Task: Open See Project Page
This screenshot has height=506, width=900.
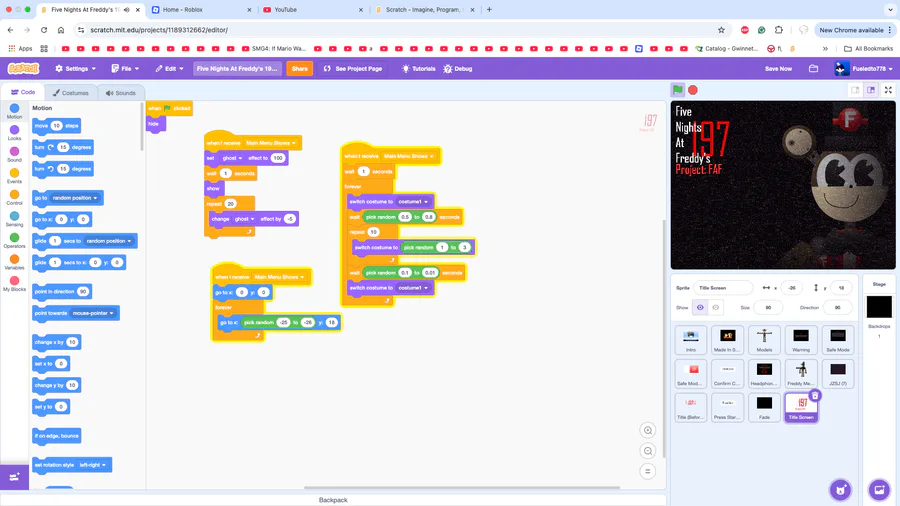Action: pyautogui.click(x=353, y=68)
